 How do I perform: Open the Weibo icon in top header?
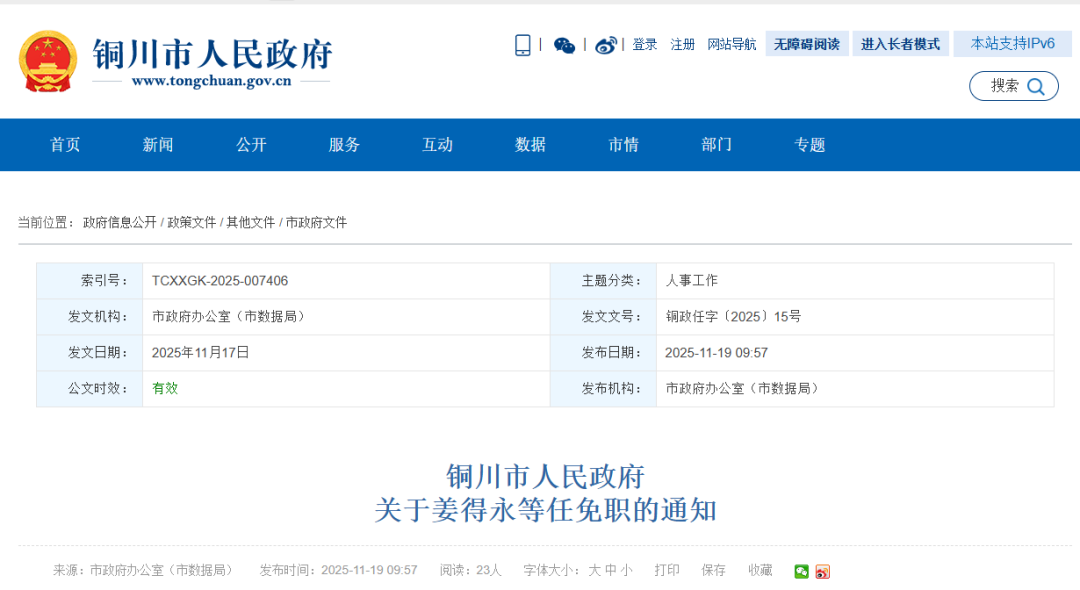pyautogui.click(x=606, y=45)
